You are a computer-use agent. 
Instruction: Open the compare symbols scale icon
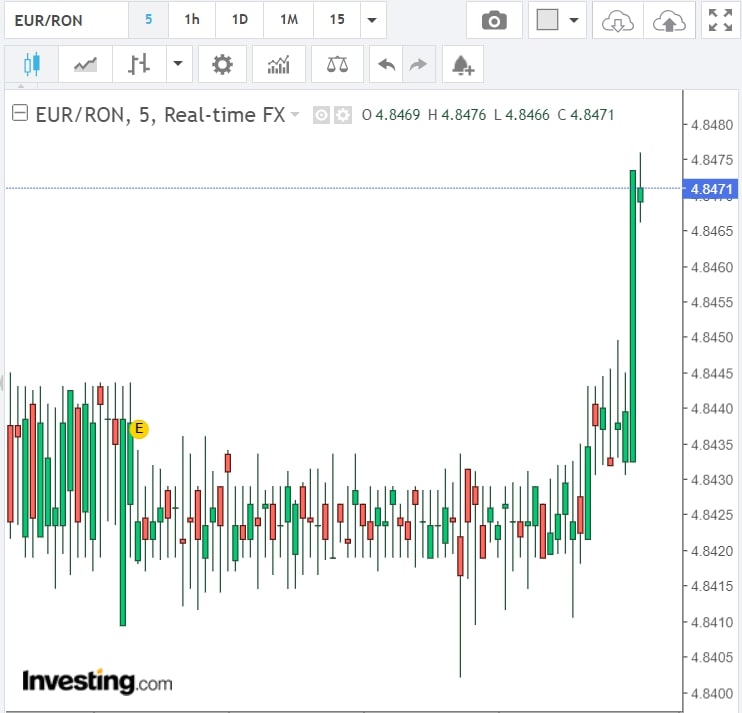(337, 65)
